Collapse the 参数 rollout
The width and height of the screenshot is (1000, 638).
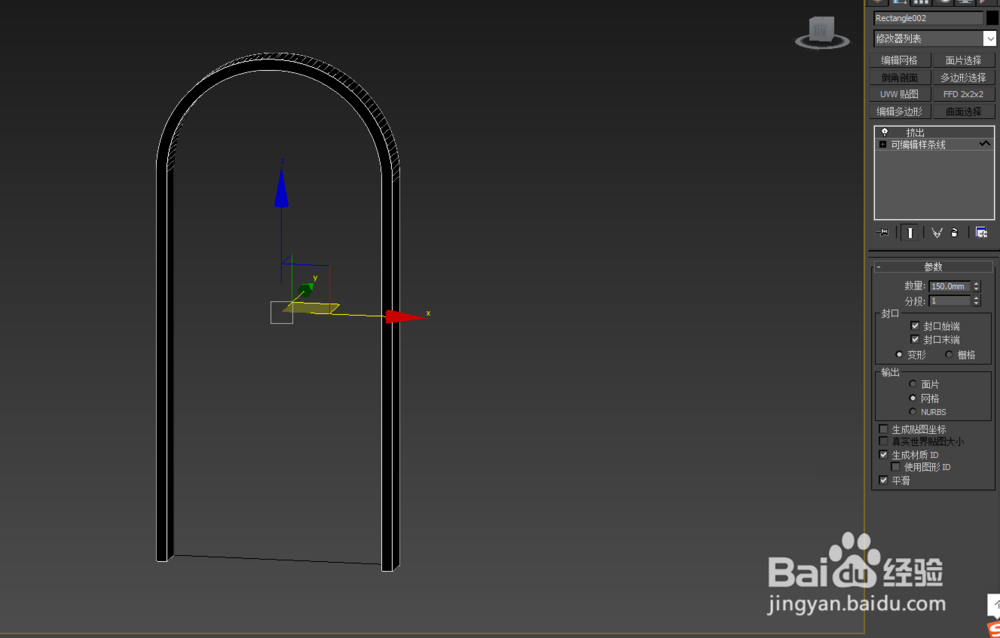(933, 267)
